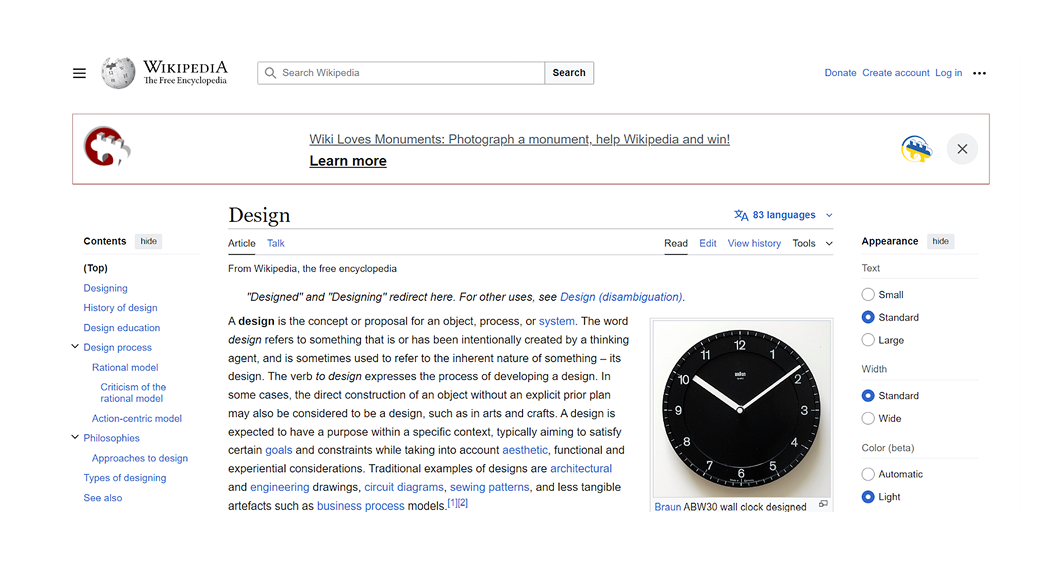Viewport: 1062px width, 566px height.
Task: Click the system link in article
Action: (557, 322)
